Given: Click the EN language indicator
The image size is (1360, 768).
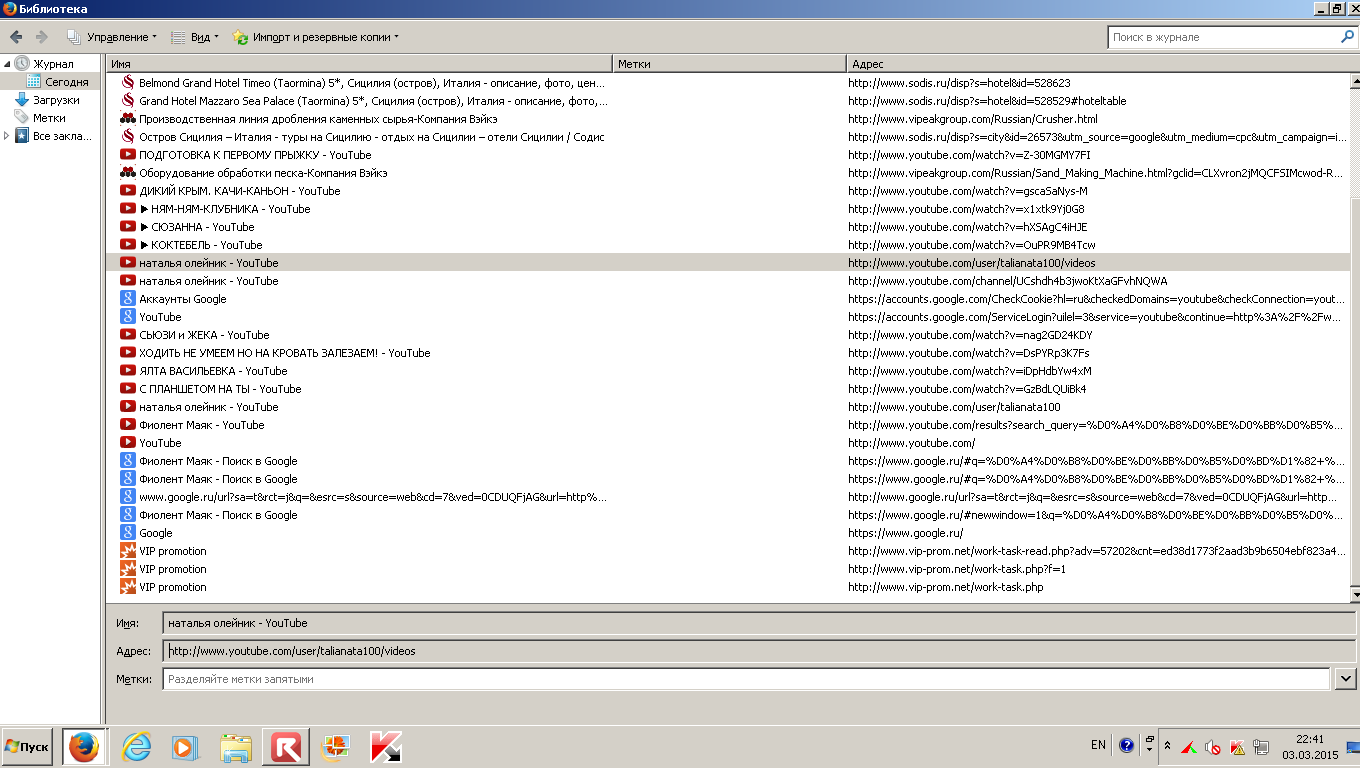Looking at the screenshot, I should (1098, 745).
